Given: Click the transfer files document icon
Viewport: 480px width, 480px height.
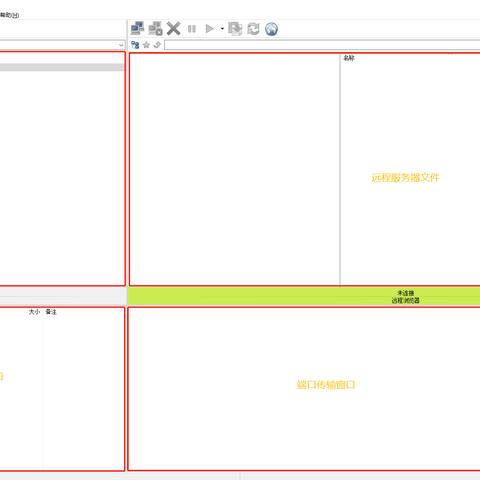Looking at the screenshot, I should [235, 29].
